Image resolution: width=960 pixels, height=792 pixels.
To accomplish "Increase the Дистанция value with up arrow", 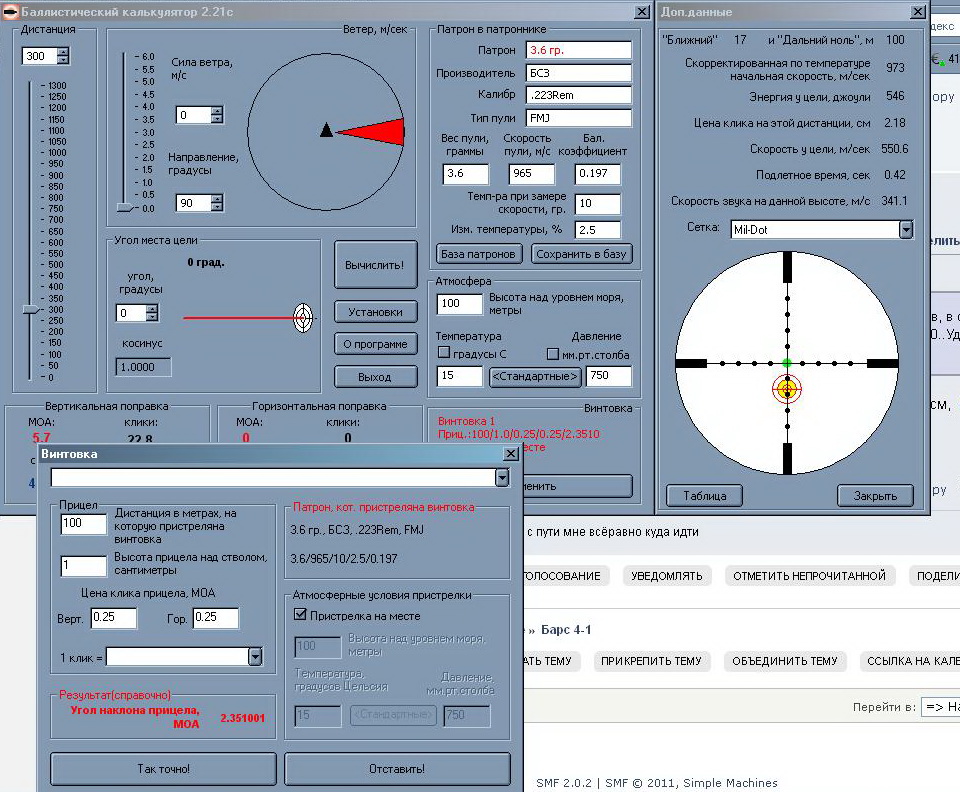I will click(63, 52).
